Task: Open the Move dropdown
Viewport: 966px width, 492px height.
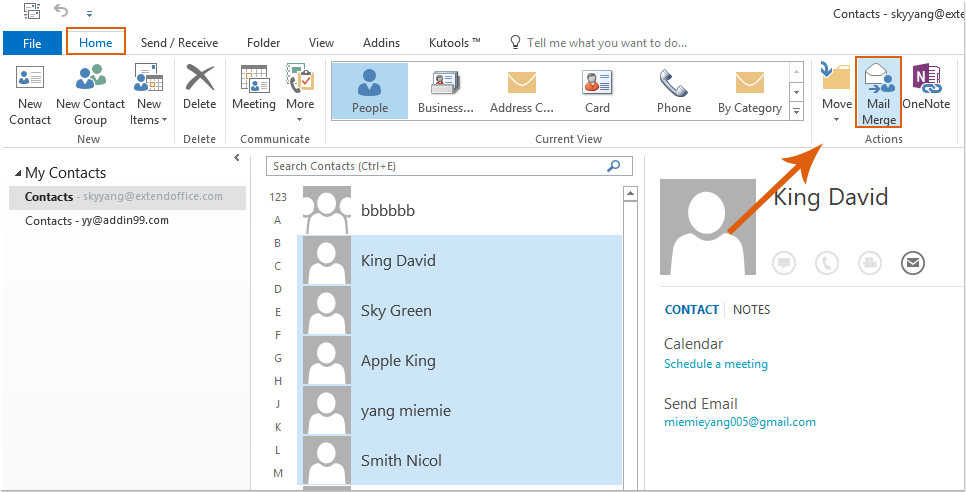Action: (836, 94)
